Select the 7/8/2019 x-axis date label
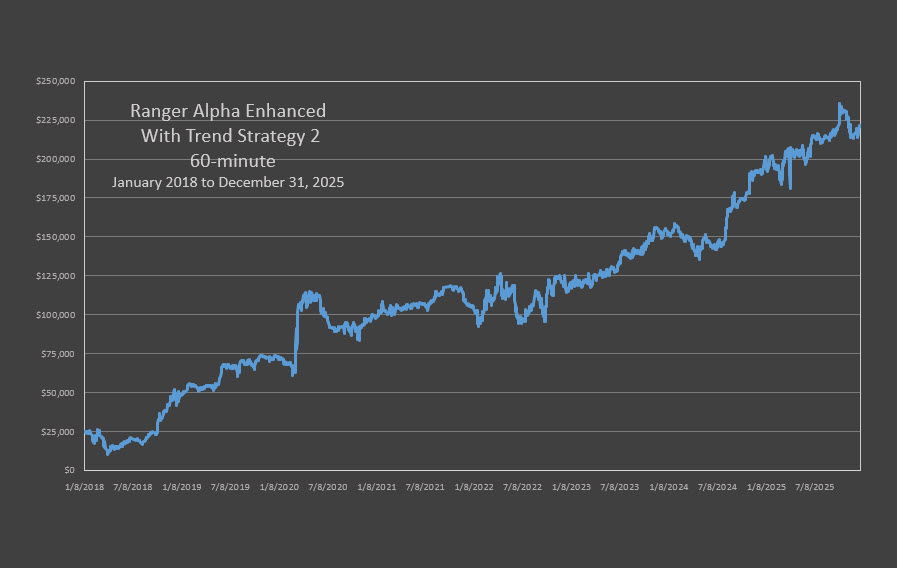897x568 pixels. coord(231,487)
